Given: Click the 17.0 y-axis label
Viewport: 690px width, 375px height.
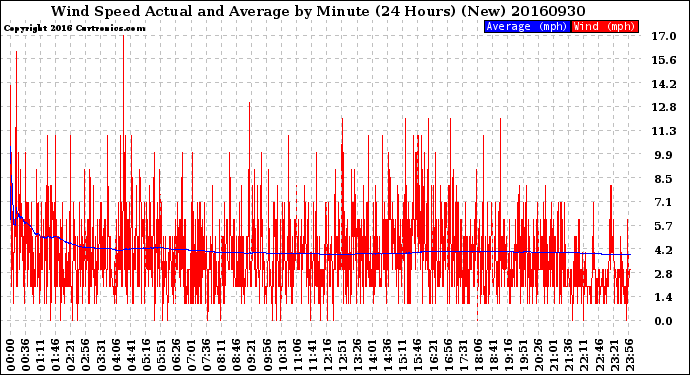Looking at the screenshot, I should 664,36.
